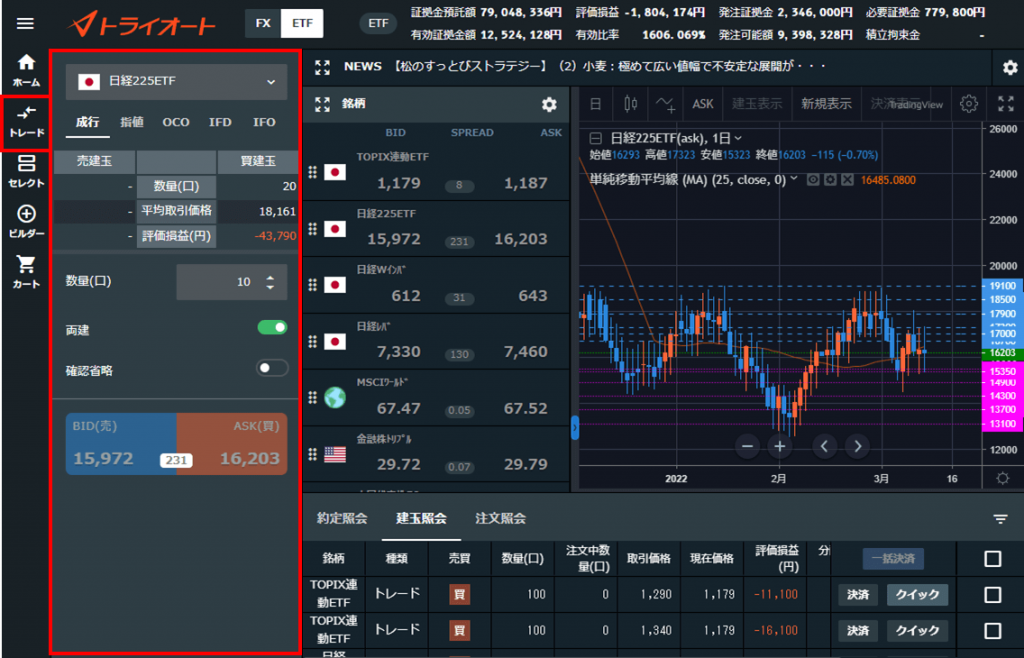Turn off the 両建 switch

tap(272, 328)
